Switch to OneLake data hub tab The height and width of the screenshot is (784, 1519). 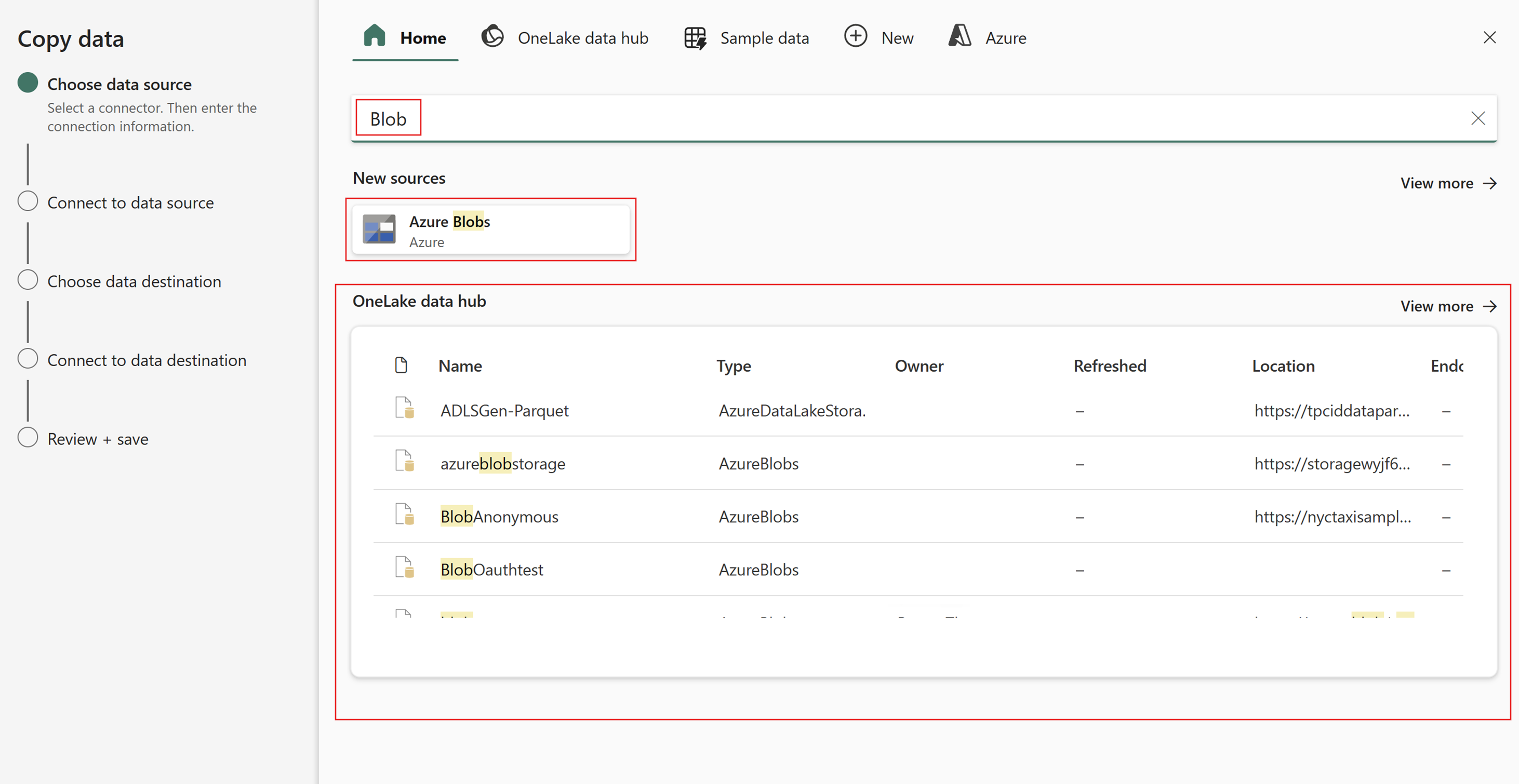564,38
